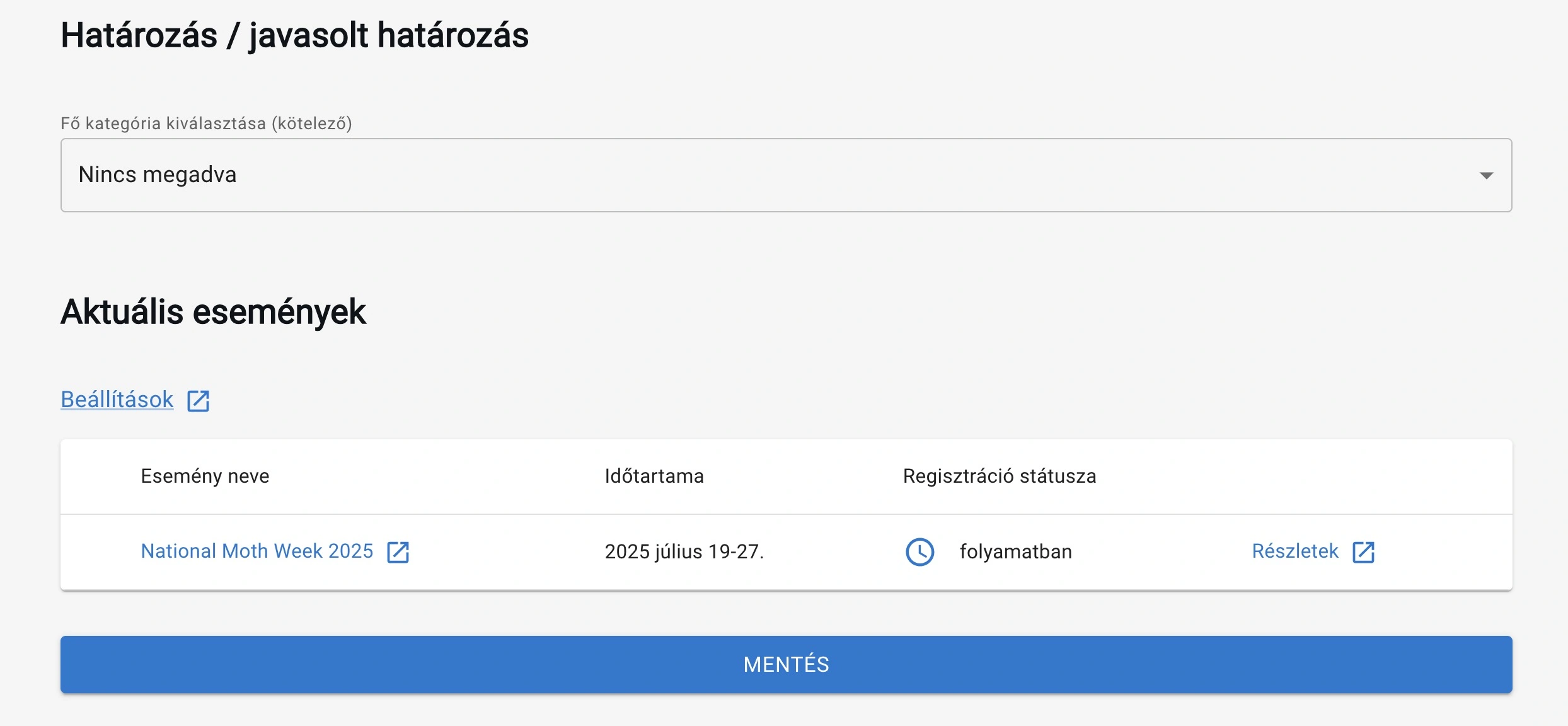Click the Időtartama column header
The image size is (1568, 726).
pyautogui.click(x=654, y=476)
